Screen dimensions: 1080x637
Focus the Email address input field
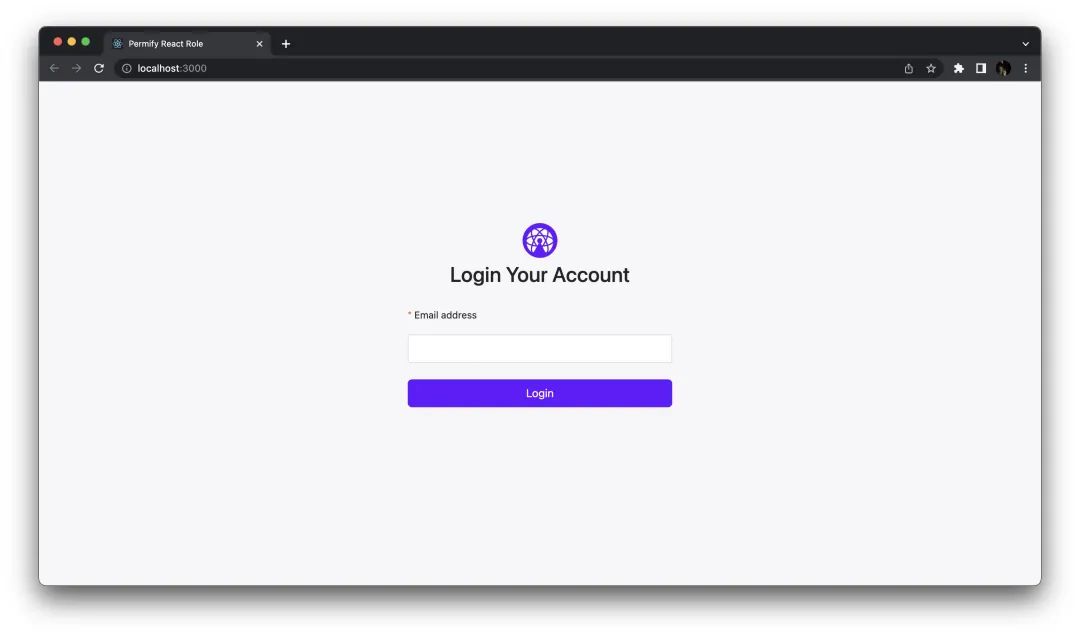click(x=539, y=348)
